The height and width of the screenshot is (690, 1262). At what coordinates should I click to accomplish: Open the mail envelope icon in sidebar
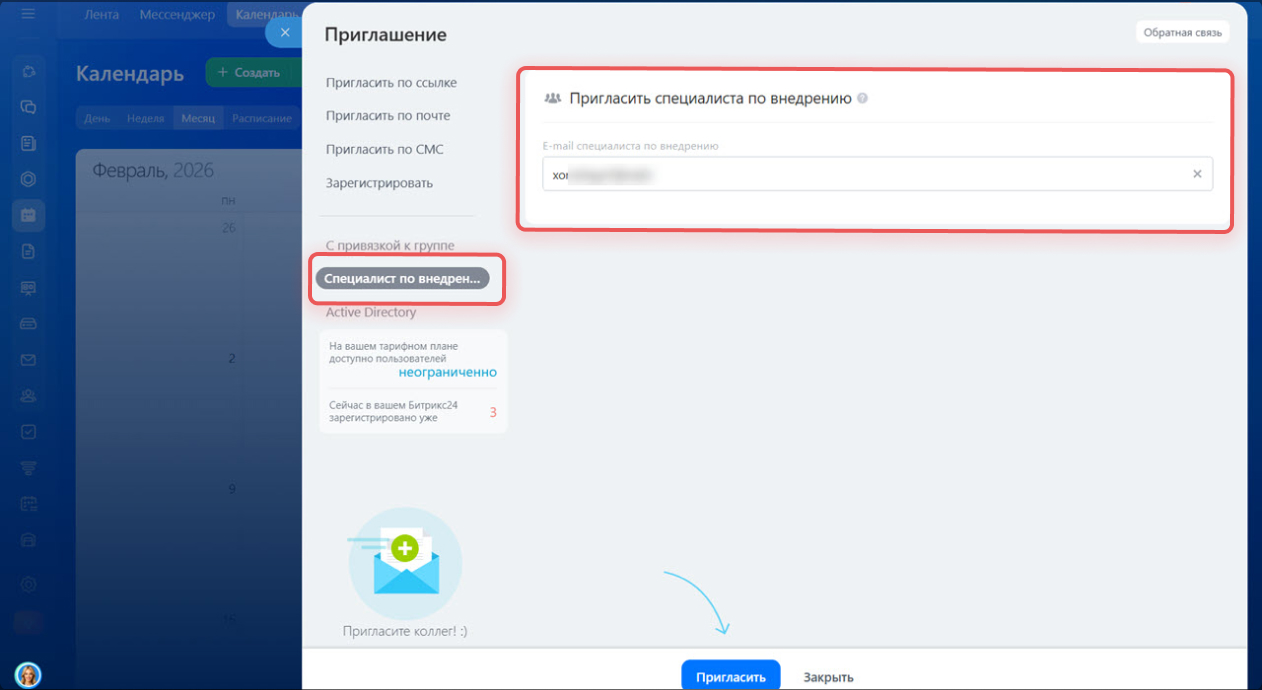pyautogui.click(x=28, y=360)
